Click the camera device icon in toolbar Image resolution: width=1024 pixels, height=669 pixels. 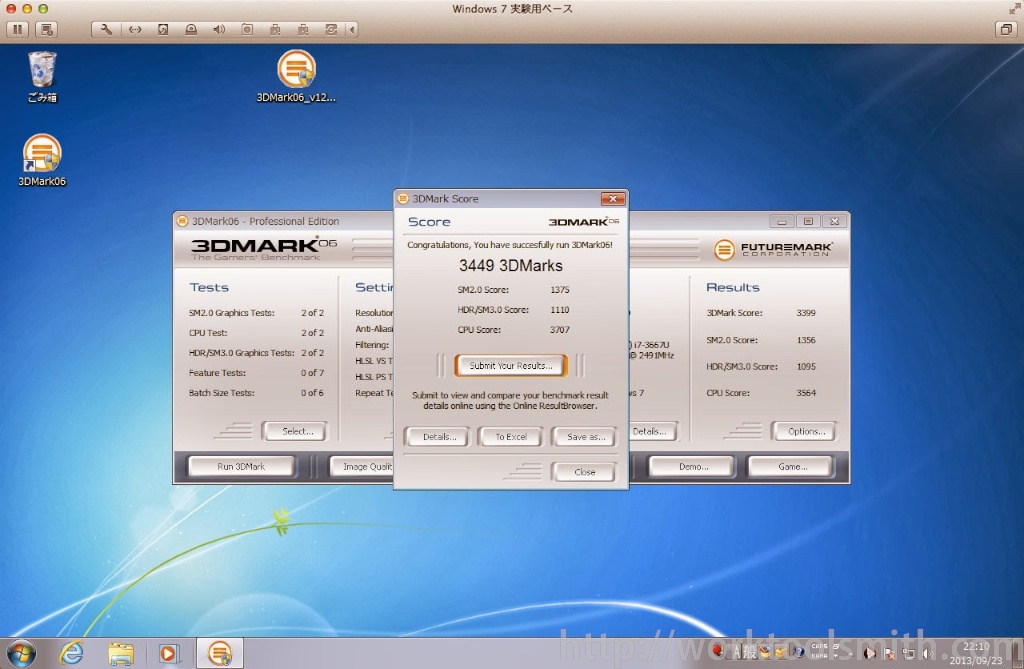[248, 29]
